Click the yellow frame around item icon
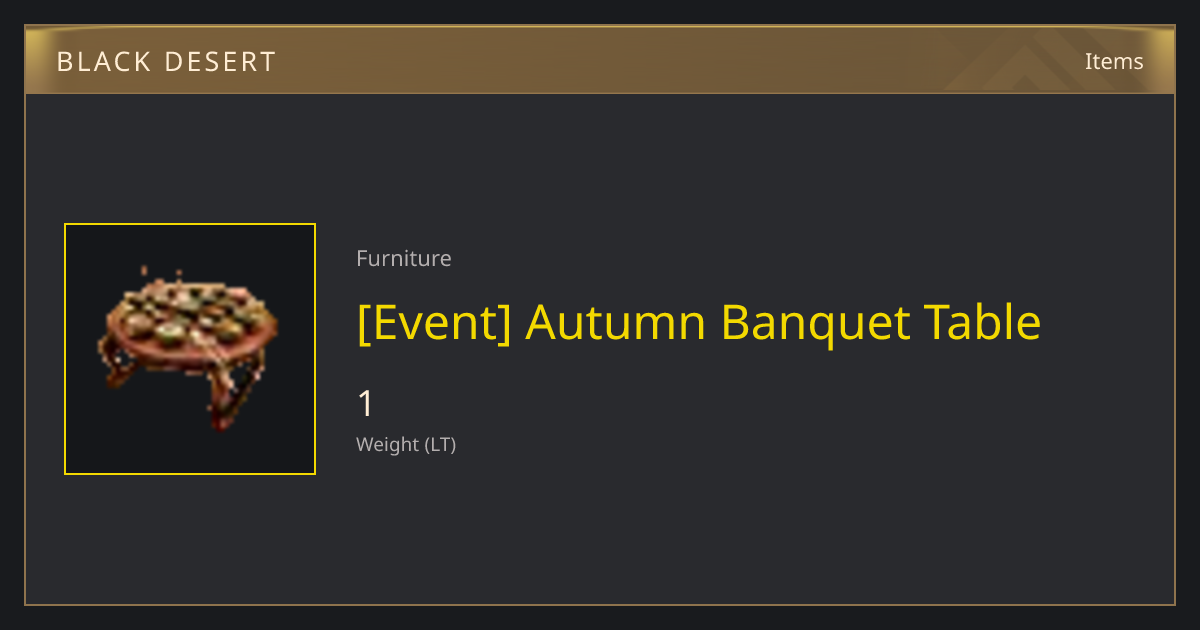The width and height of the screenshot is (1200, 630). pos(190,349)
